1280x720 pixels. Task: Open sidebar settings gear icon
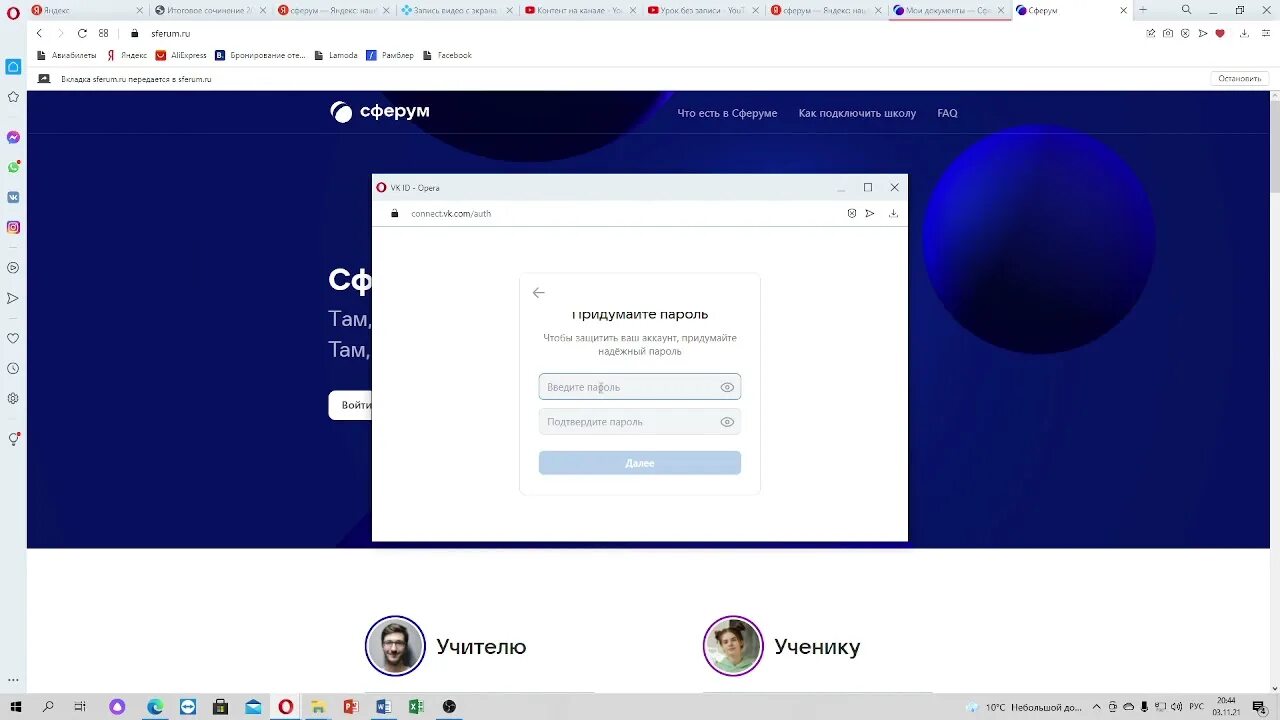click(13, 398)
